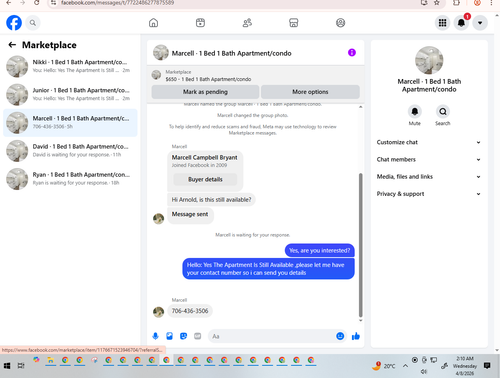Image resolution: width=500 pixels, height=378 pixels.
Task: Search within the conversation
Action: point(443,111)
